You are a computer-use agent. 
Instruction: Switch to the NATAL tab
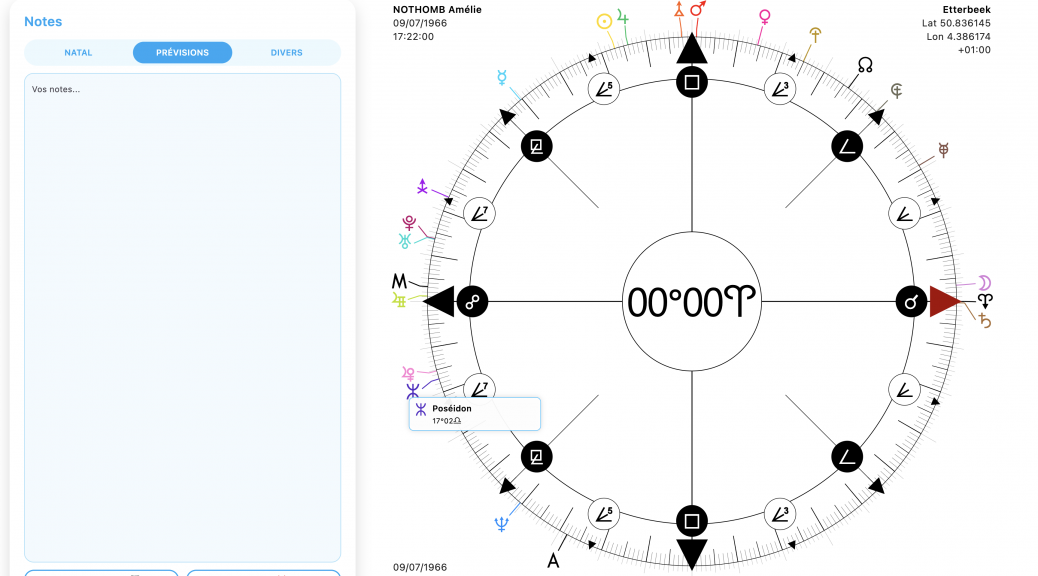[78, 53]
